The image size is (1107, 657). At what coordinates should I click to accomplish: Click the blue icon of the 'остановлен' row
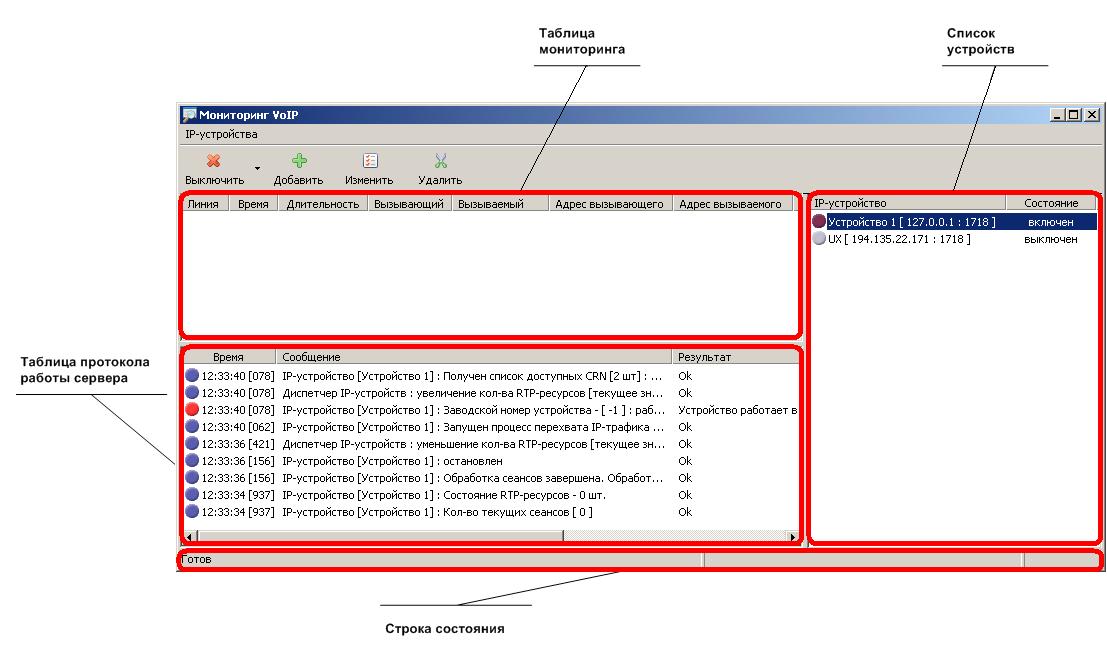[x=191, y=460]
